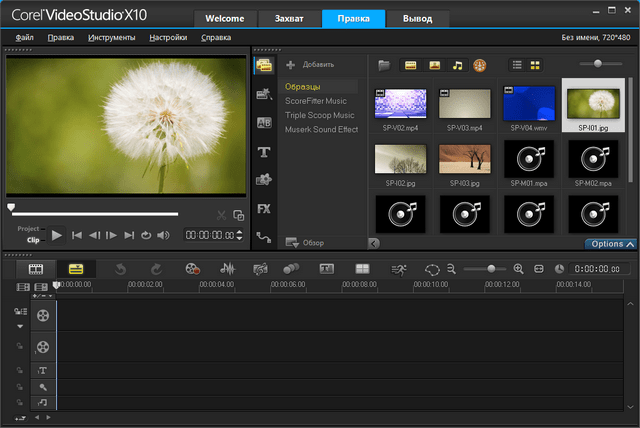This screenshot has height=428, width=640.
Task: Switch to the Захват tab
Action: [x=288, y=19]
